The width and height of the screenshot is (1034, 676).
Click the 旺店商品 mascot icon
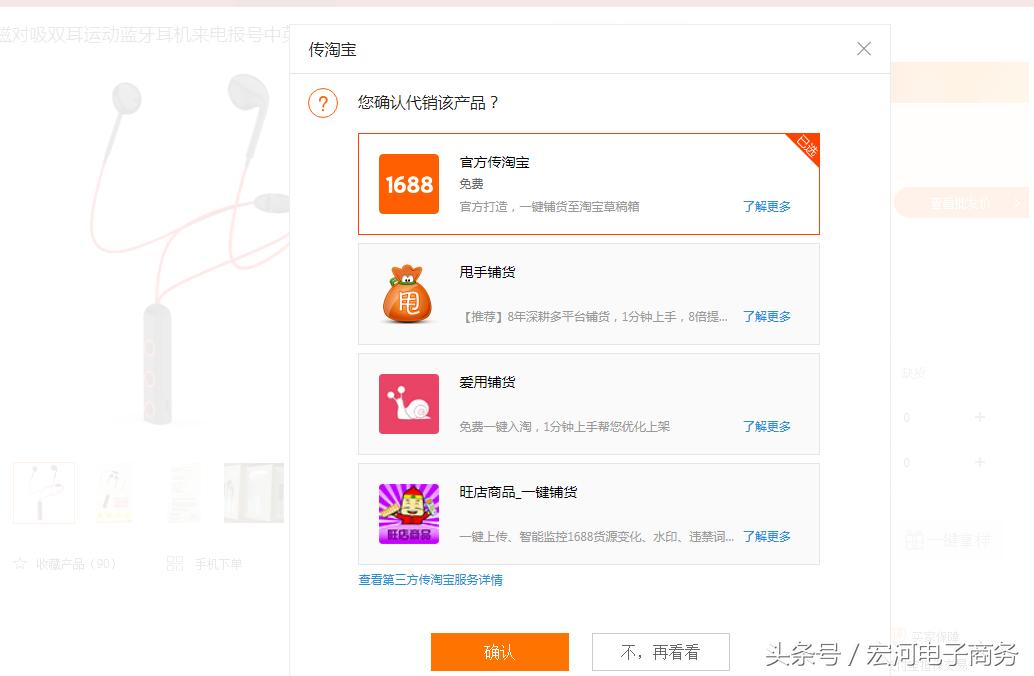tap(408, 513)
